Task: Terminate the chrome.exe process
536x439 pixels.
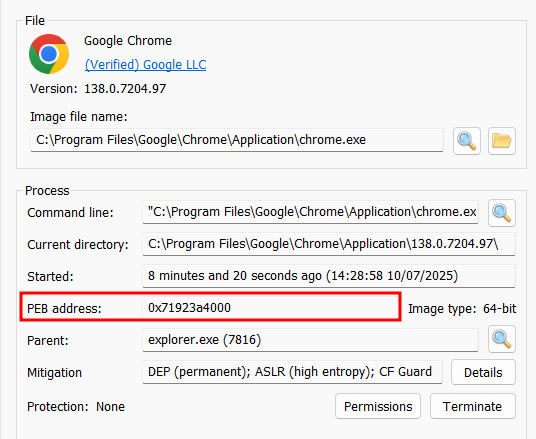Action: click(x=472, y=406)
